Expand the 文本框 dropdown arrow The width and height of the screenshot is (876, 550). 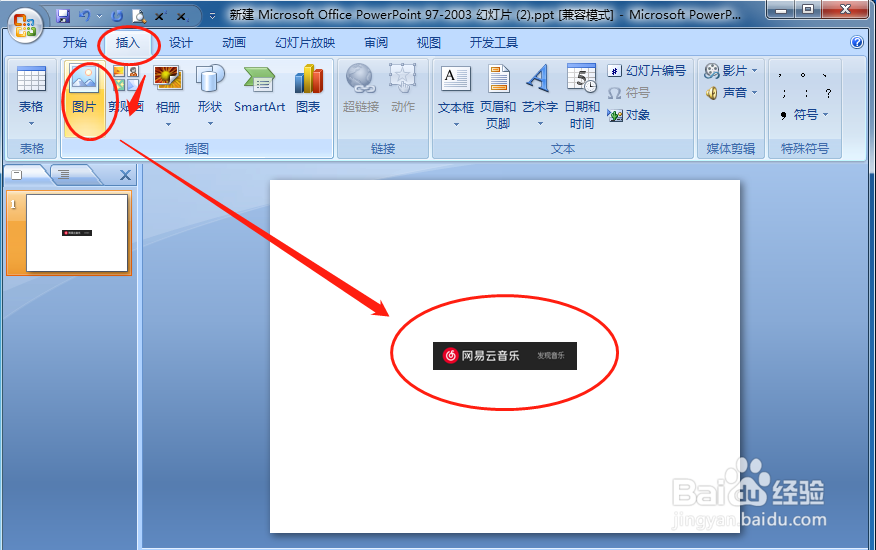pos(456,124)
